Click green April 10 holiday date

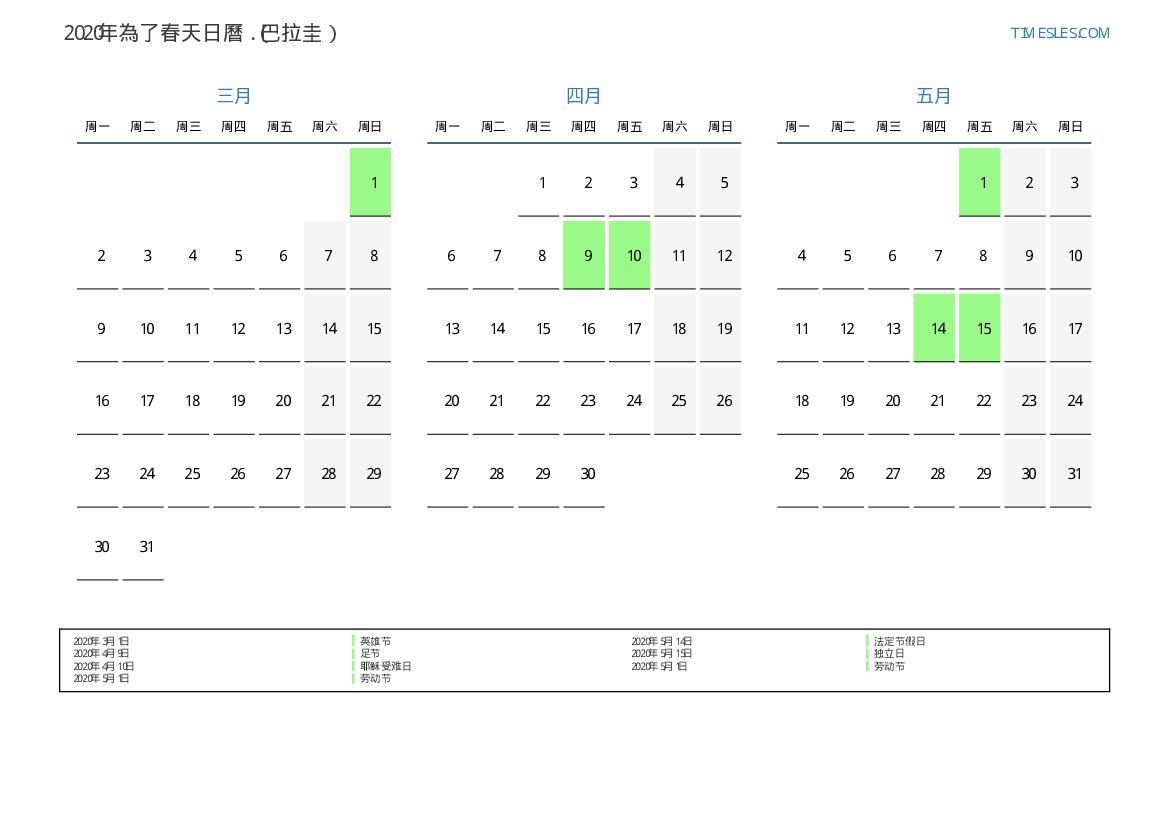tap(630, 255)
